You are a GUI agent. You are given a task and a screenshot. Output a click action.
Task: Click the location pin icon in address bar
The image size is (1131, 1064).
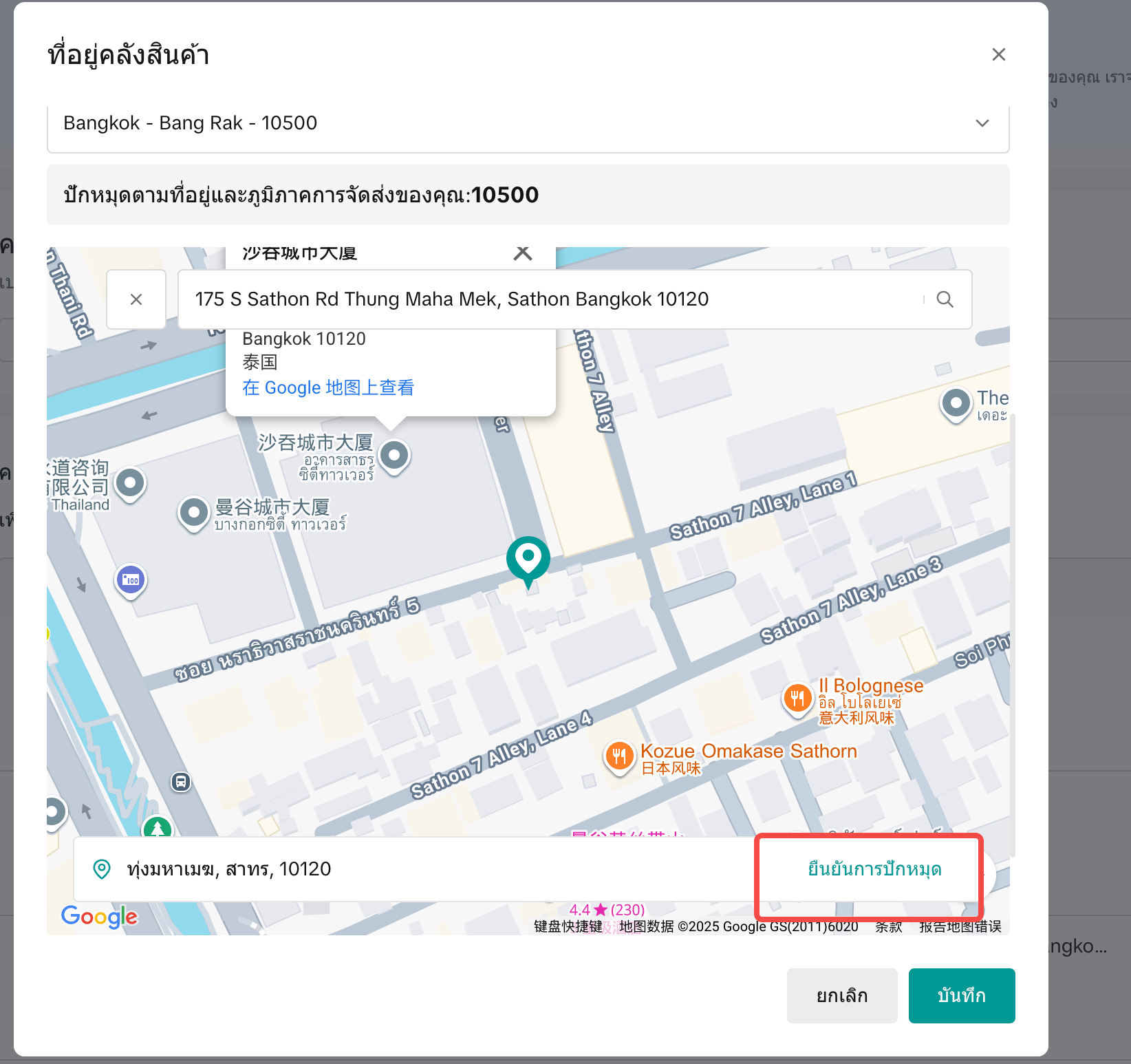[102, 869]
